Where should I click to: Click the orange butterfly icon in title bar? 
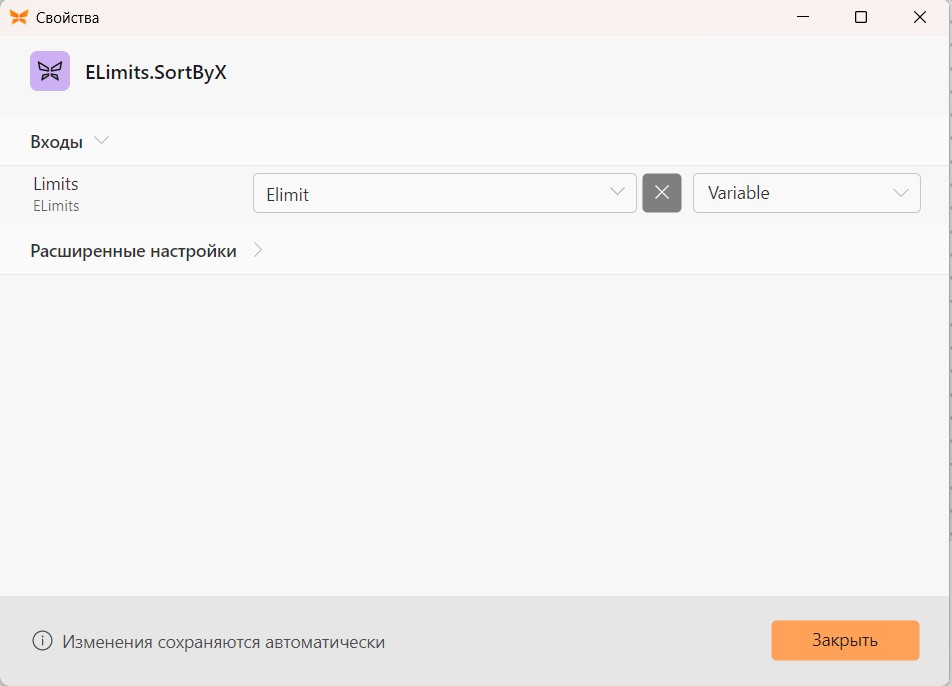[x=19, y=17]
